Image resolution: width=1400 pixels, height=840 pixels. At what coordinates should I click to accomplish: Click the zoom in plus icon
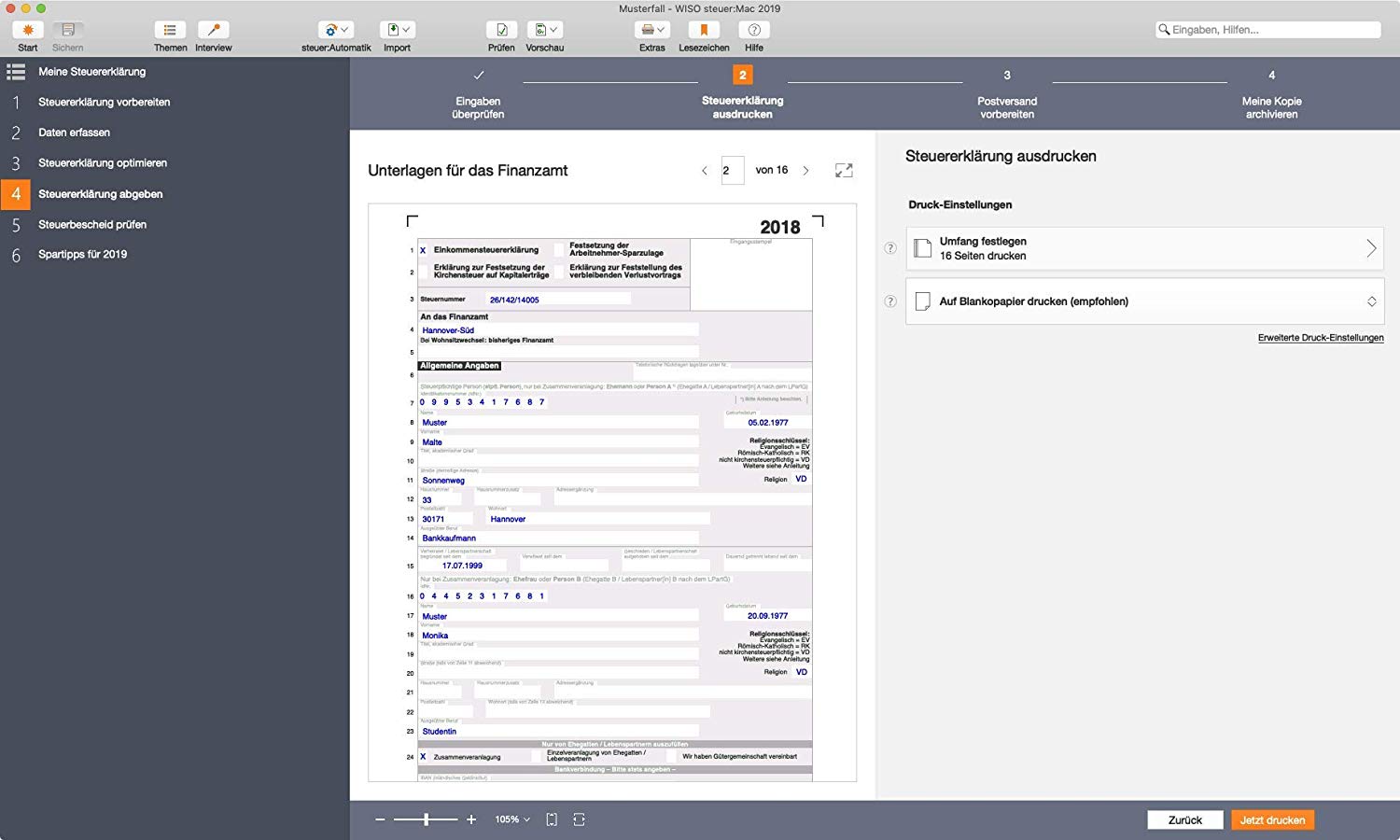471,819
